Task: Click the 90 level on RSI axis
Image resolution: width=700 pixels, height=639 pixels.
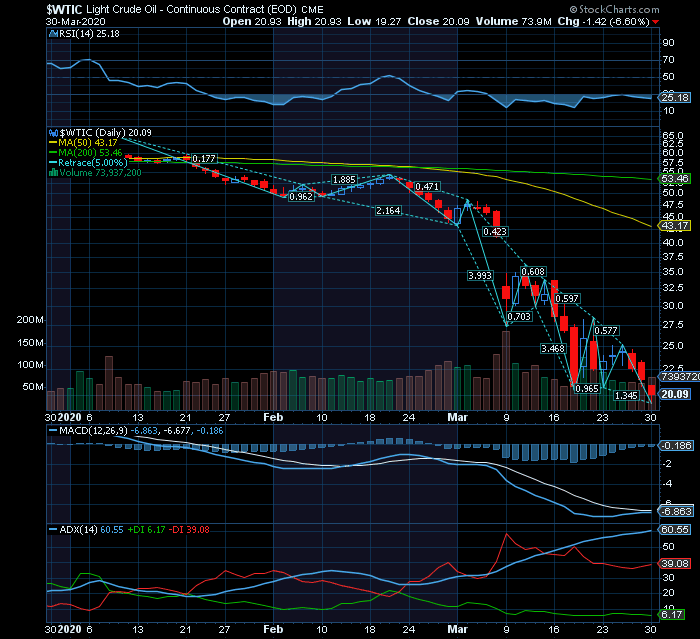Action: (668, 43)
